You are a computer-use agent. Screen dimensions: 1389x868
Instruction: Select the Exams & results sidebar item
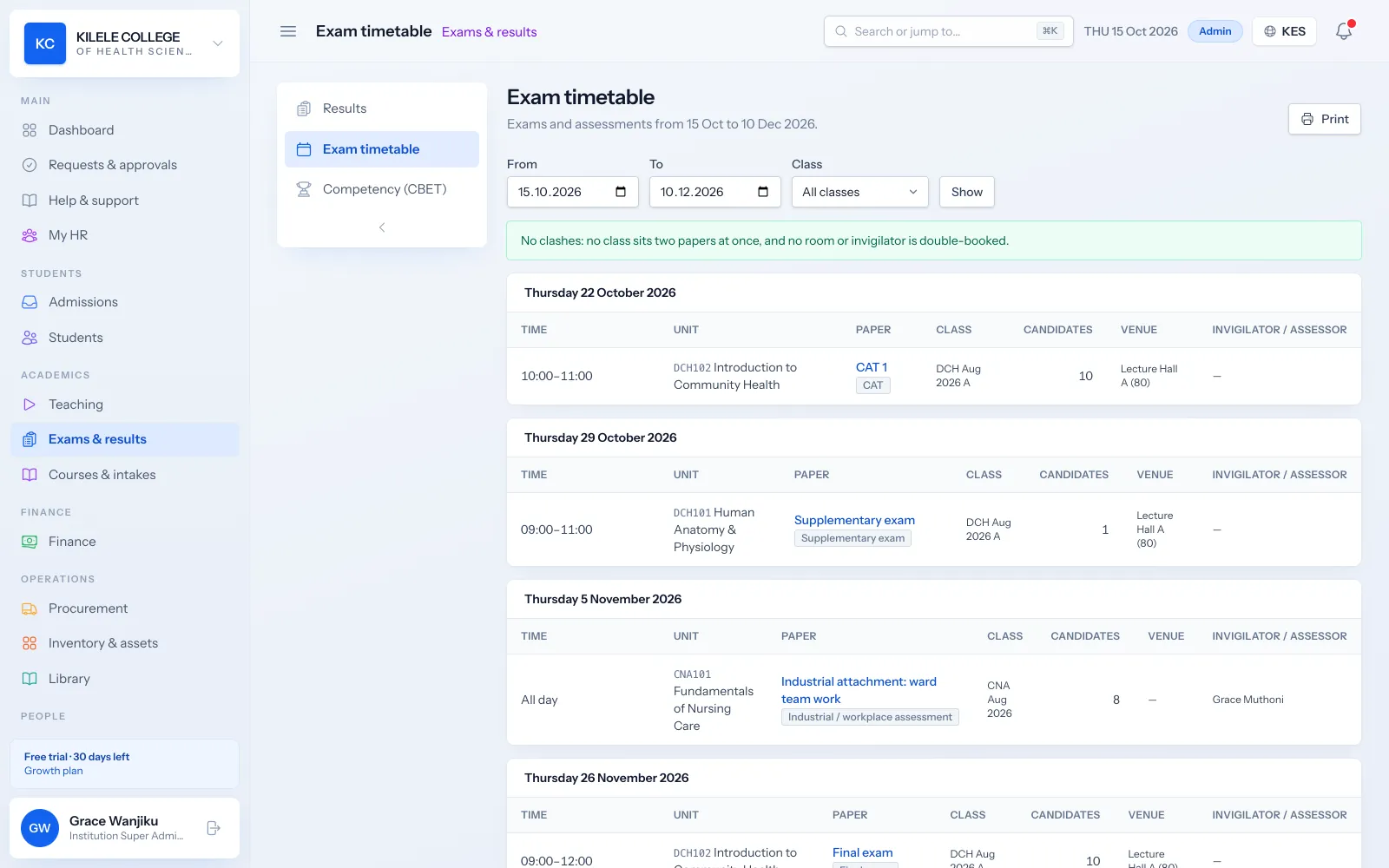pyautogui.click(x=125, y=439)
